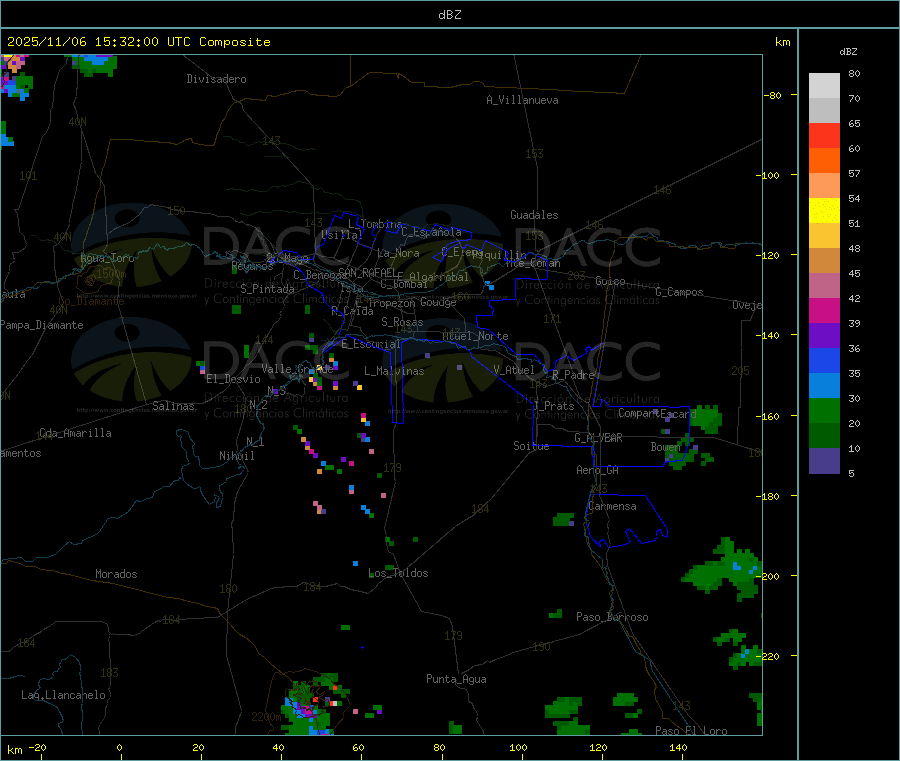The height and width of the screenshot is (761, 900).
Task: Click the Bowen label
Action: pyautogui.click(x=666, y=446)
